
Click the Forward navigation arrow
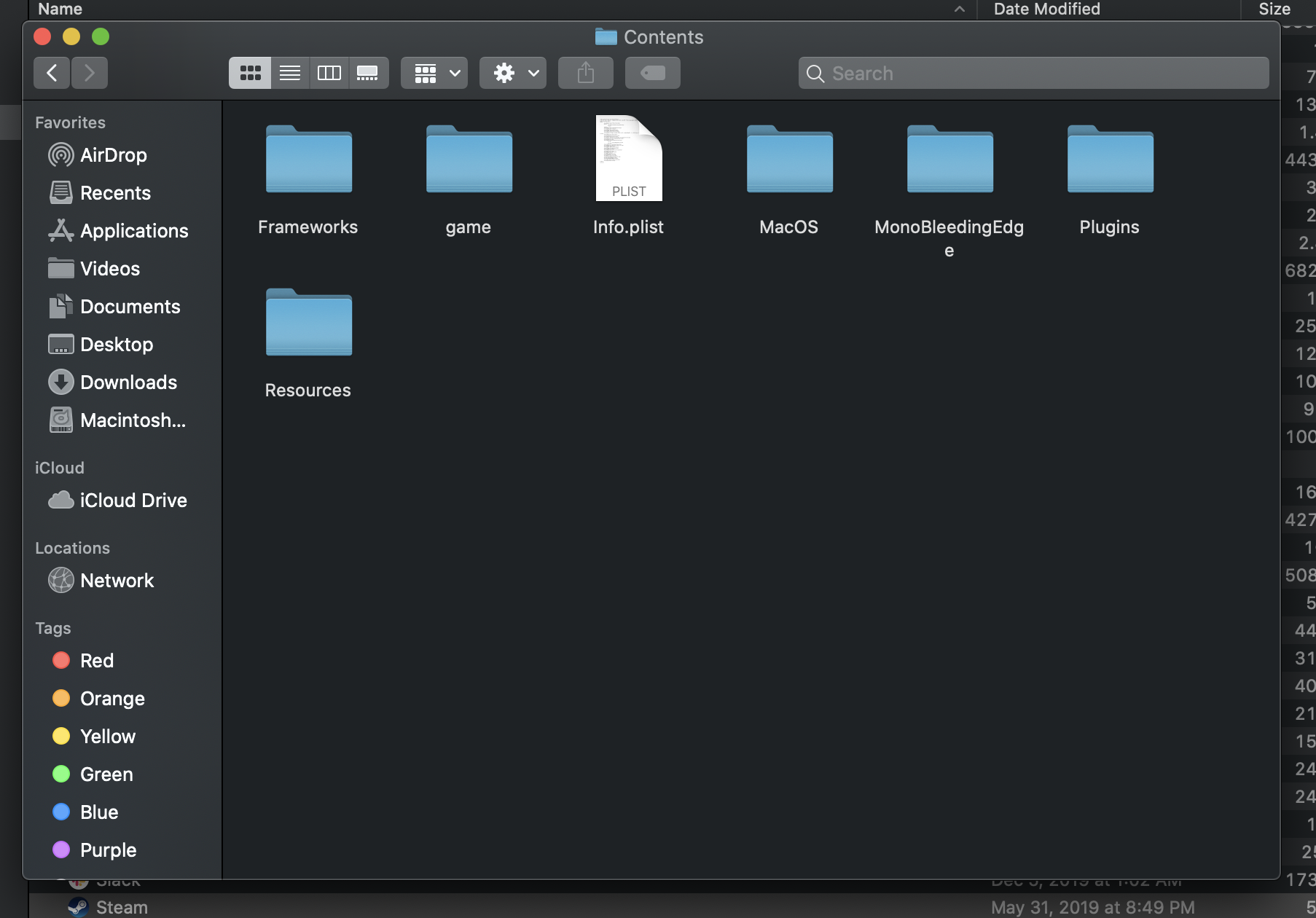(90, 73)
